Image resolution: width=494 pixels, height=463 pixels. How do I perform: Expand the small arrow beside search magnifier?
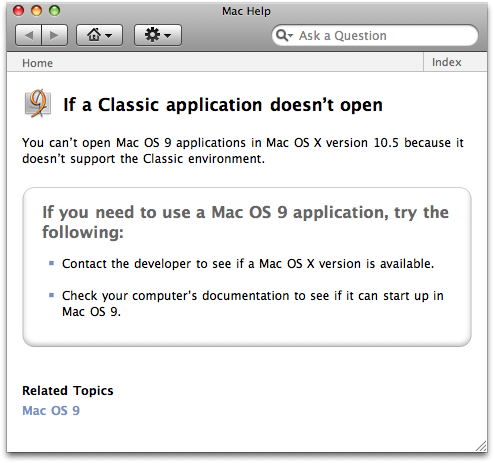click(290, 35)
